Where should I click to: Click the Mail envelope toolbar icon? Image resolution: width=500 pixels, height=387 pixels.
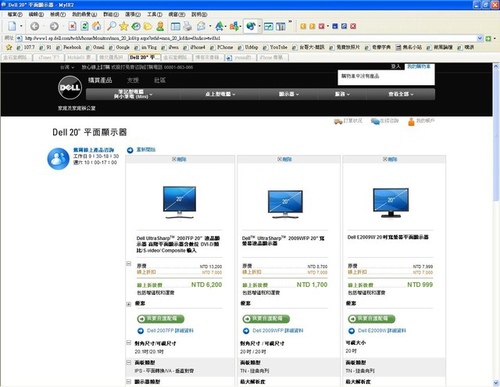coord(201,26)
